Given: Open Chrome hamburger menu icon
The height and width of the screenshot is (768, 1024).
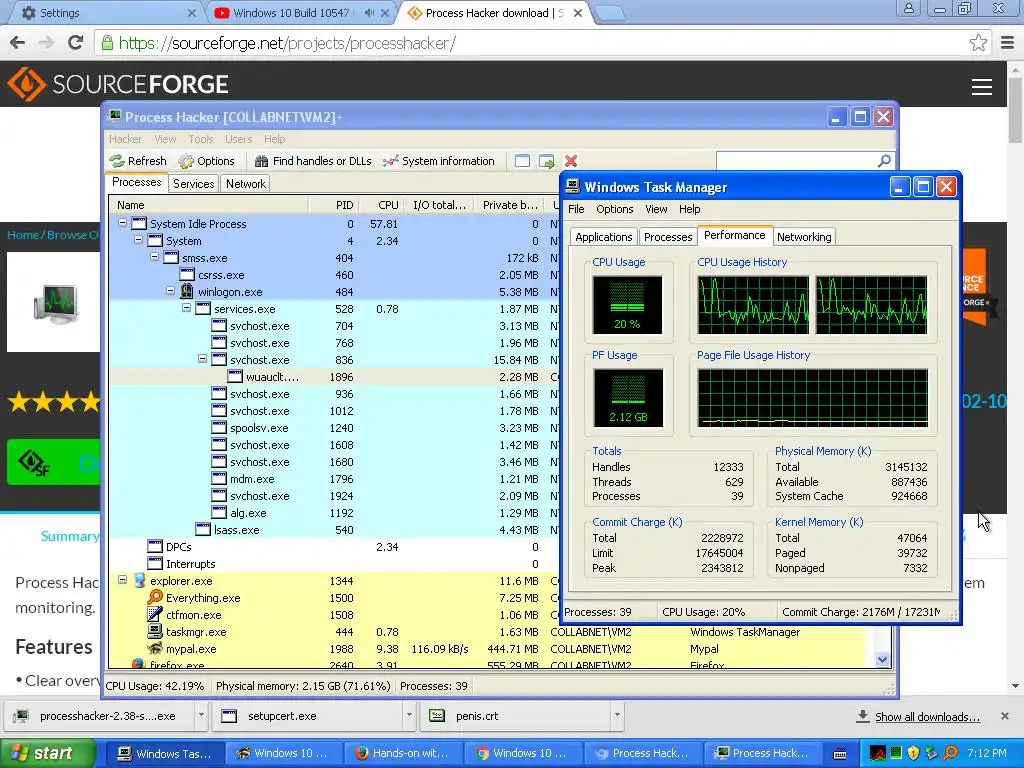Looking at the screenshot, I should pyautogui.click(x=1008, y=43).
